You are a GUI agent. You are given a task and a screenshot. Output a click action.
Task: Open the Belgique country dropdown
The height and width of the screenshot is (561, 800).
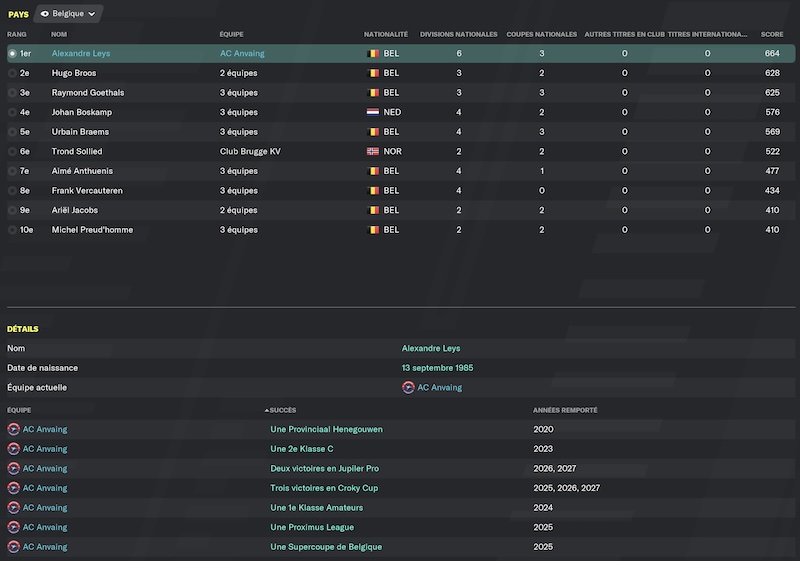click(x=68, y=14)
